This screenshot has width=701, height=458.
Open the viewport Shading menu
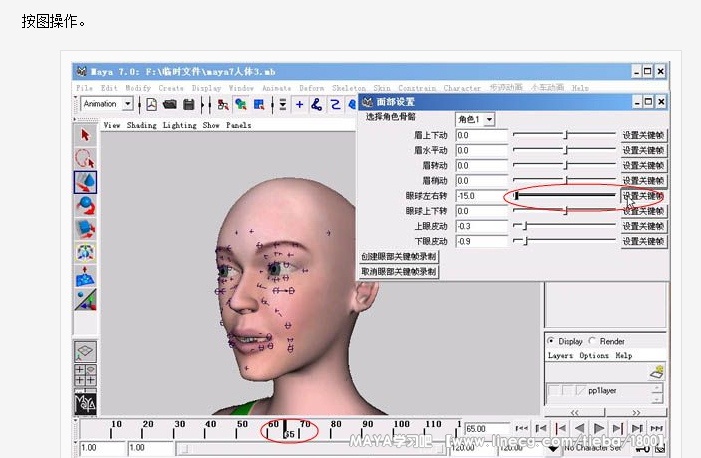pyautogui.click(x=141, y=125)
